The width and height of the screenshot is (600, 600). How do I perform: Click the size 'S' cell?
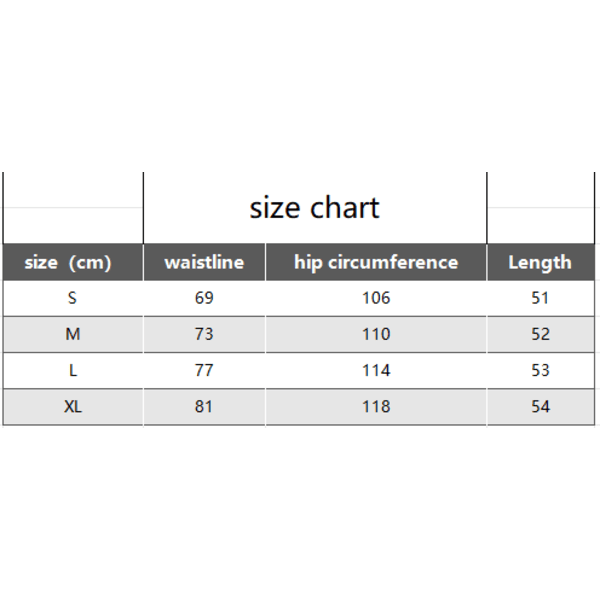pos(73,298)
